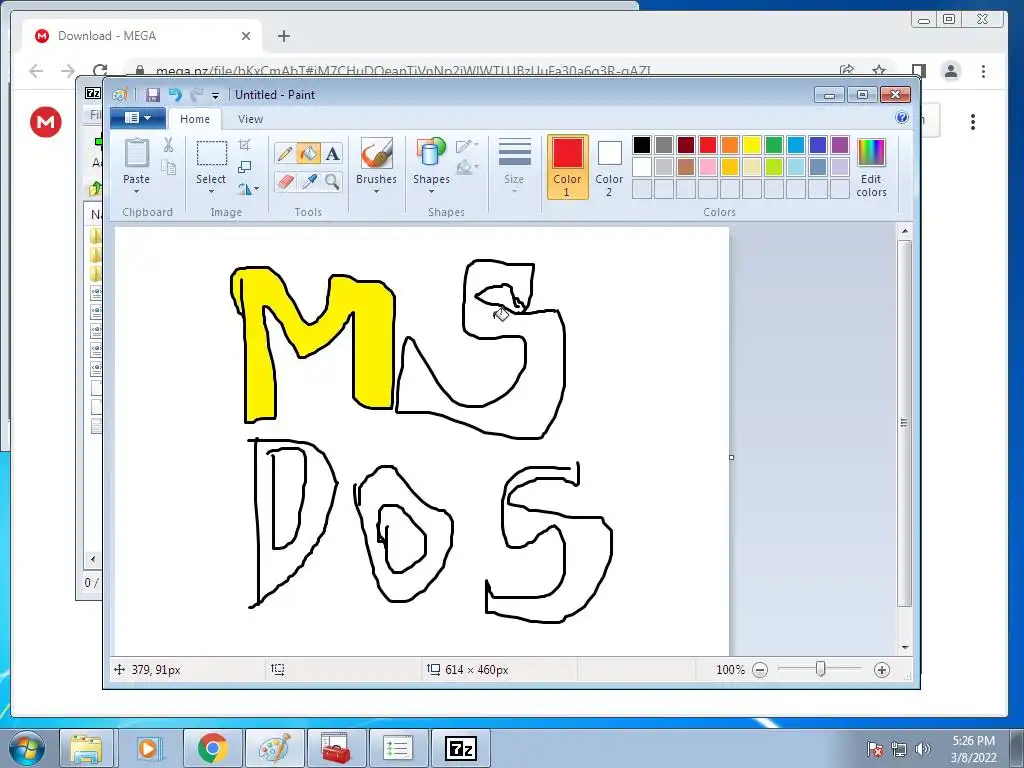Pick the black color swatch
The image size is (1024, 768).
click(642, 145)
